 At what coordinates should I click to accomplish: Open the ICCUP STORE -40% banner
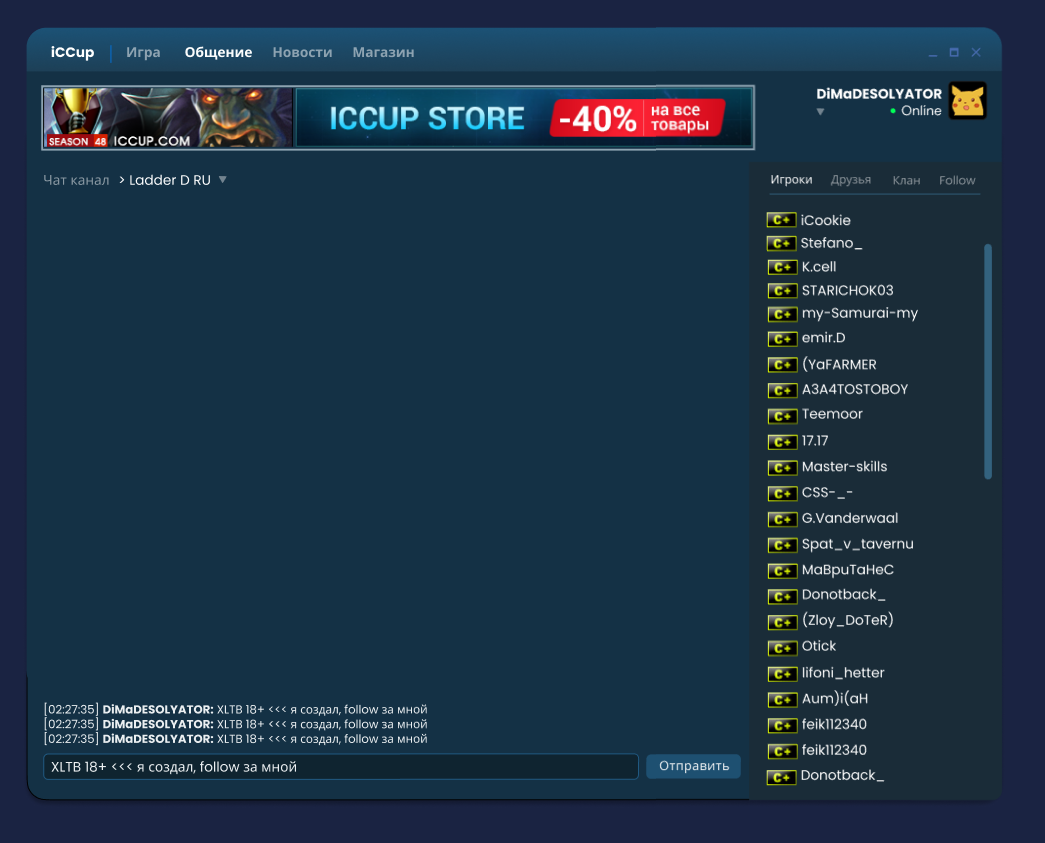[524, 118]
